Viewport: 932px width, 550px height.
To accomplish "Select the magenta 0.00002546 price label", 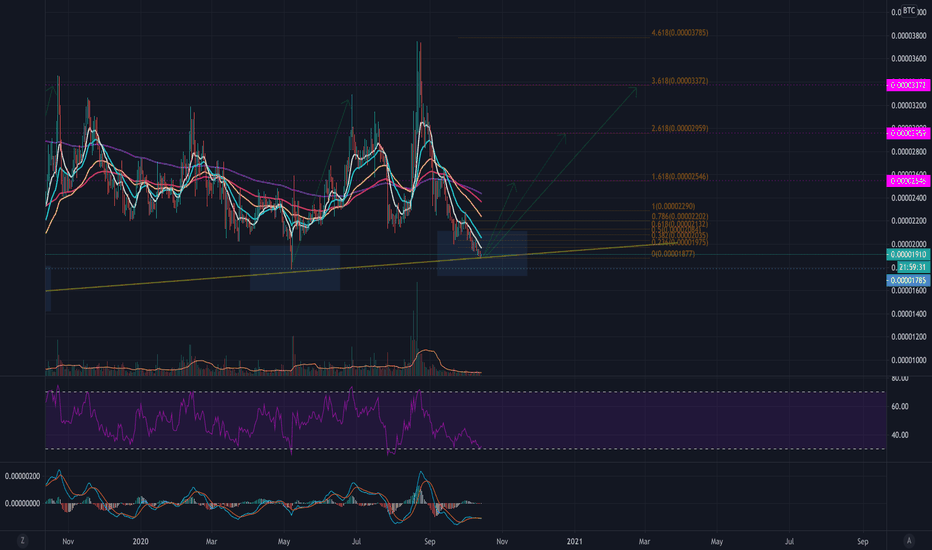I will click(x=908, y=181).
